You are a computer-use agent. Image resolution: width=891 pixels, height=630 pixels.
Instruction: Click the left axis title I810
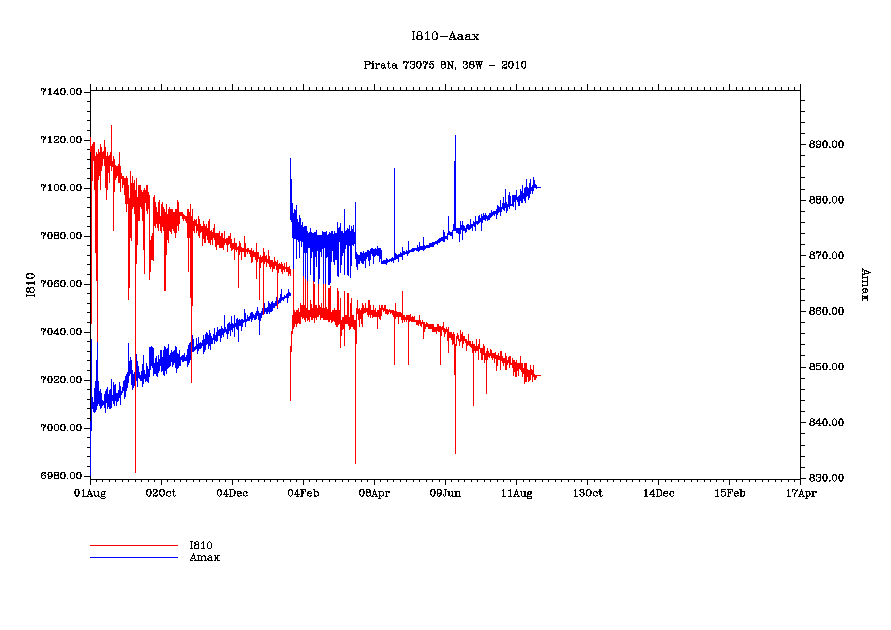[32, 285]
